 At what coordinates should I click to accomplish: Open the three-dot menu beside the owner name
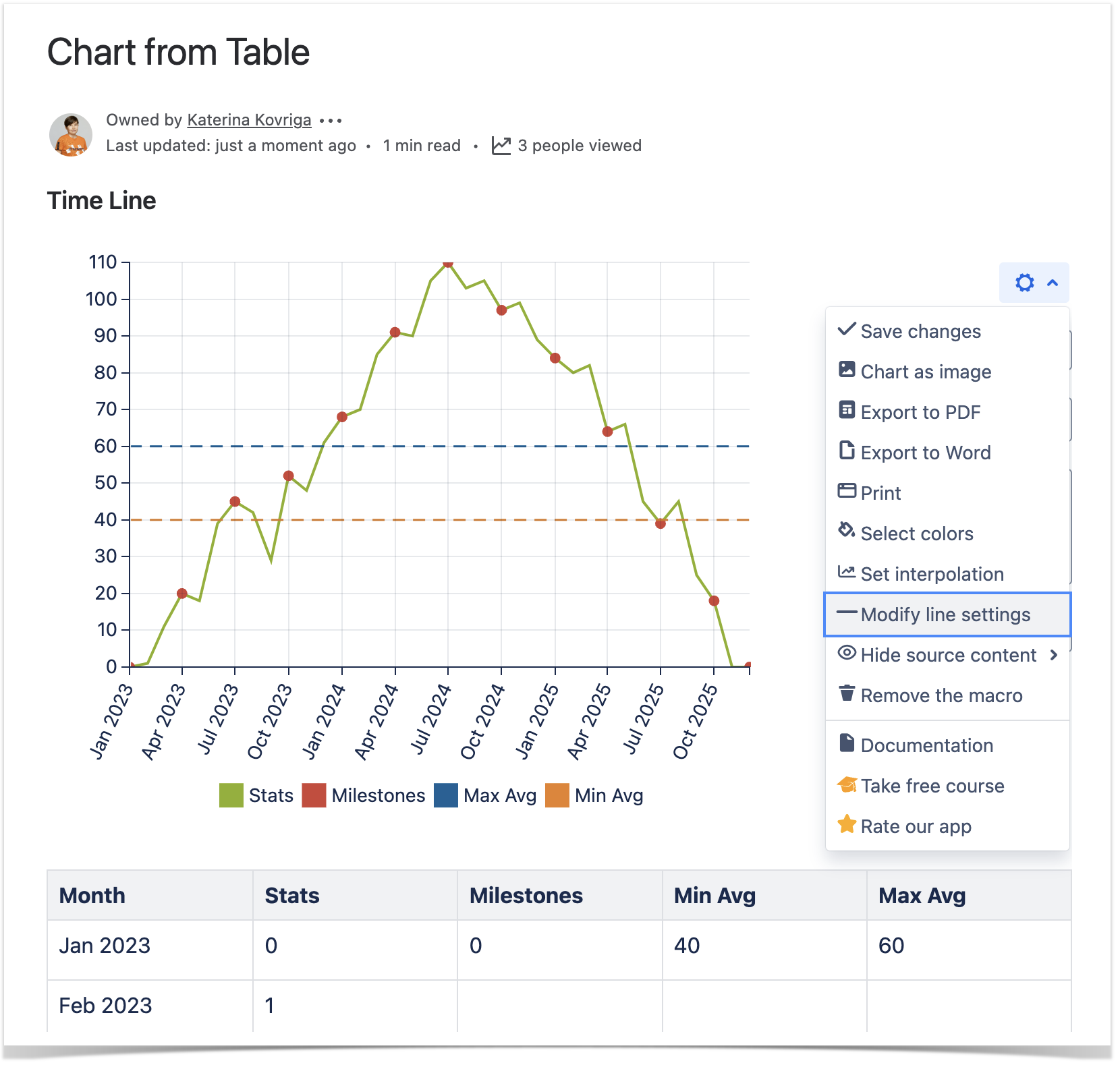click(x=331, y=121)
